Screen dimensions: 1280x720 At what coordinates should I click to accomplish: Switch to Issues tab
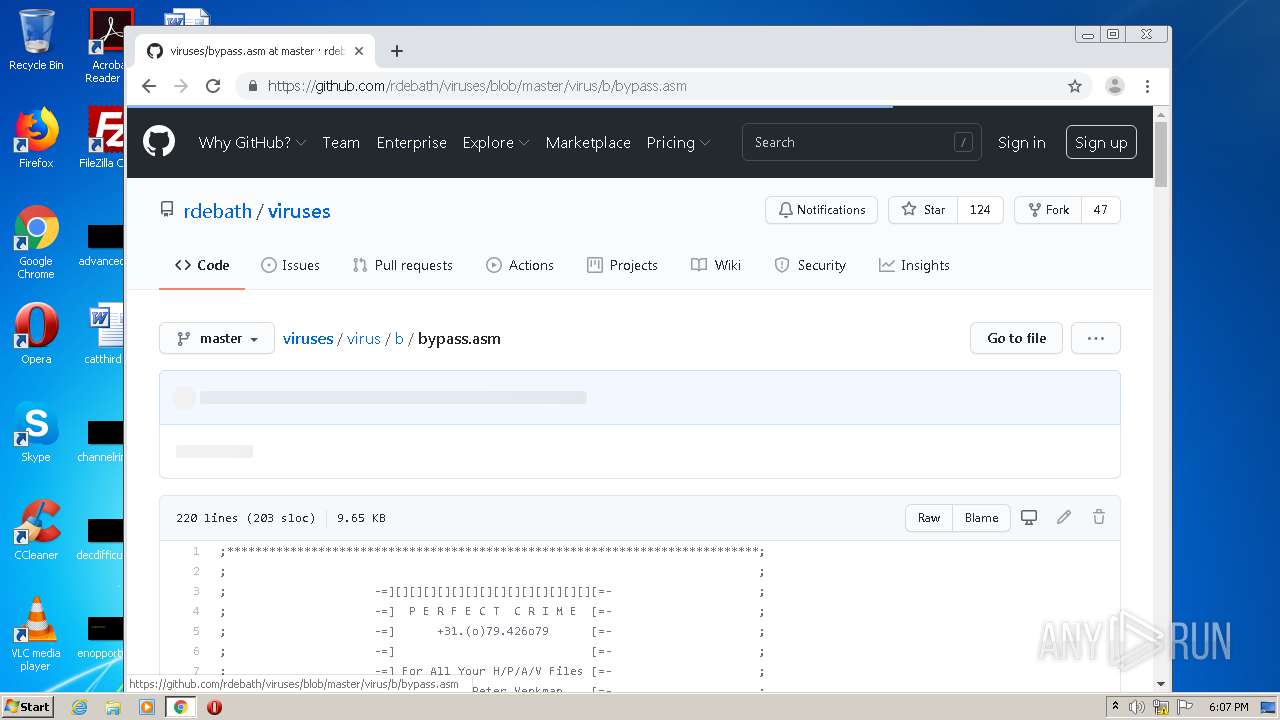290,265
